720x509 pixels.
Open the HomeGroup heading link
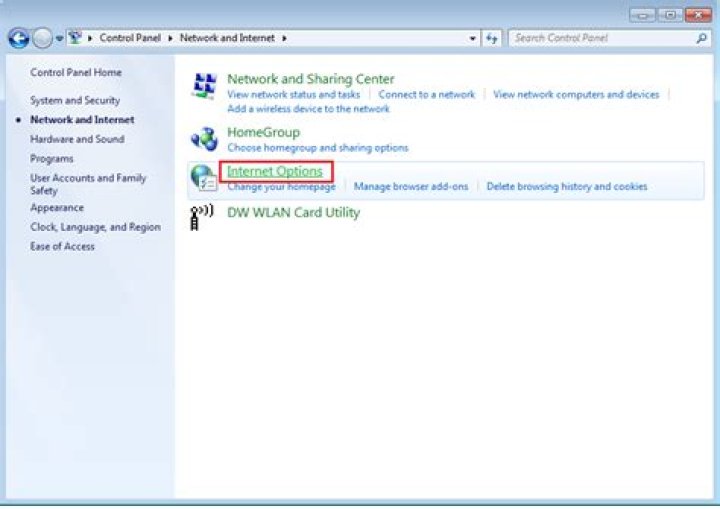[264, 132]
